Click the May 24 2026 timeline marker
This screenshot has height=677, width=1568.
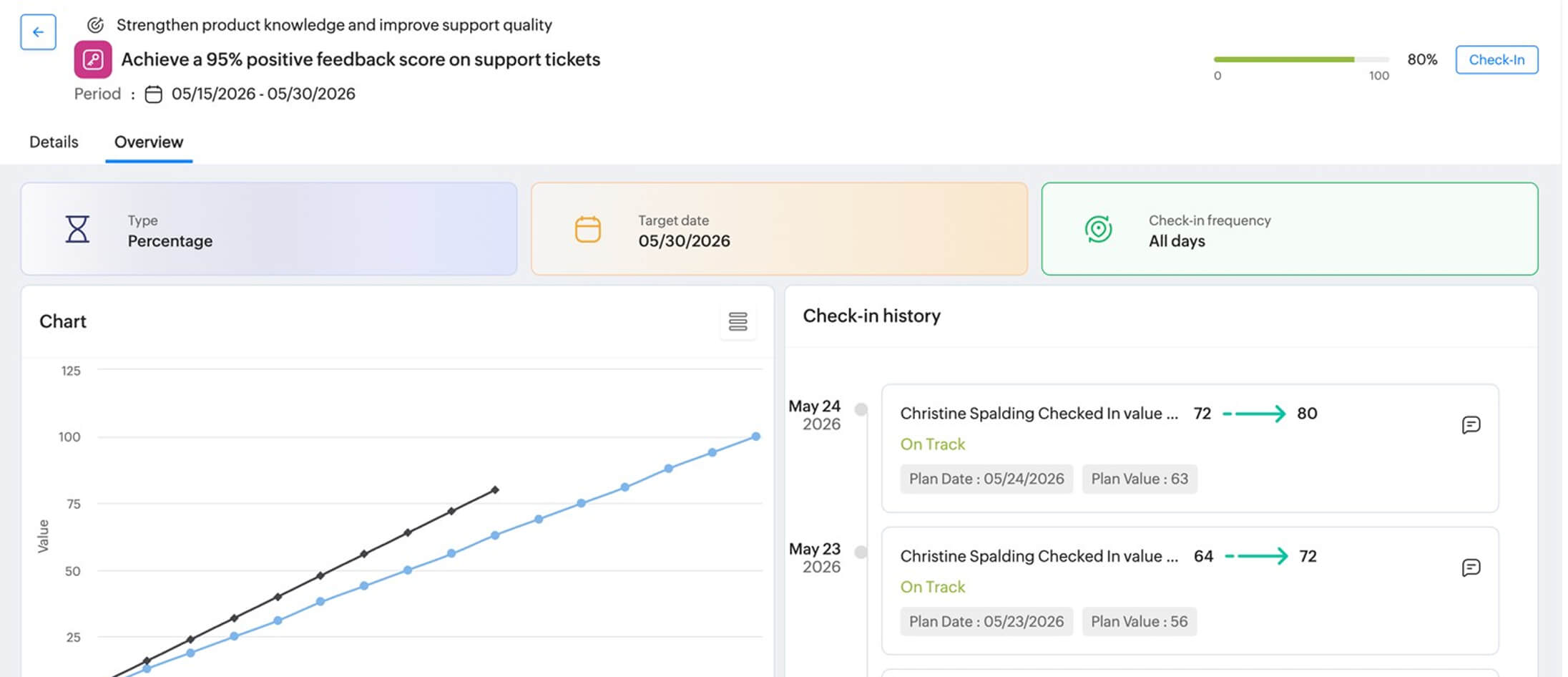click(861, 409)
